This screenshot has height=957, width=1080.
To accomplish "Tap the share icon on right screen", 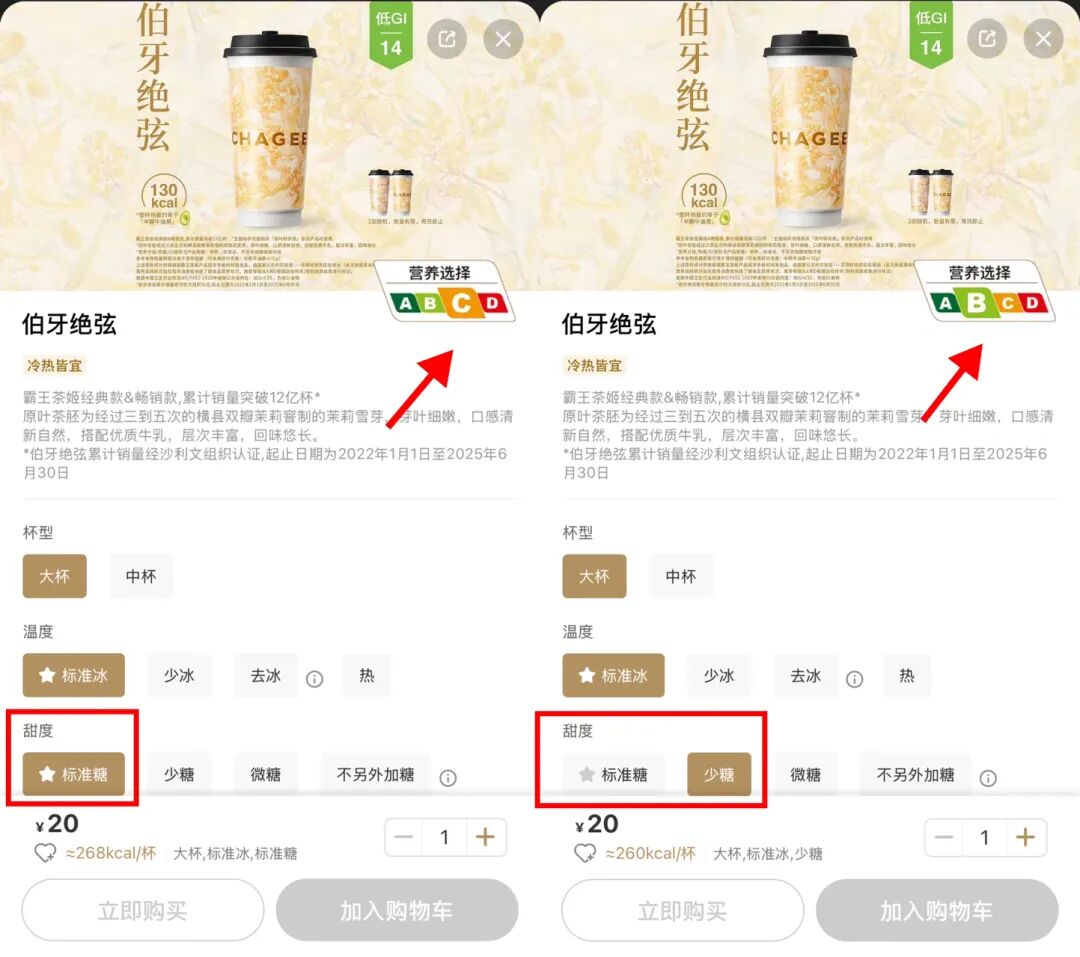I will [986, 39].
